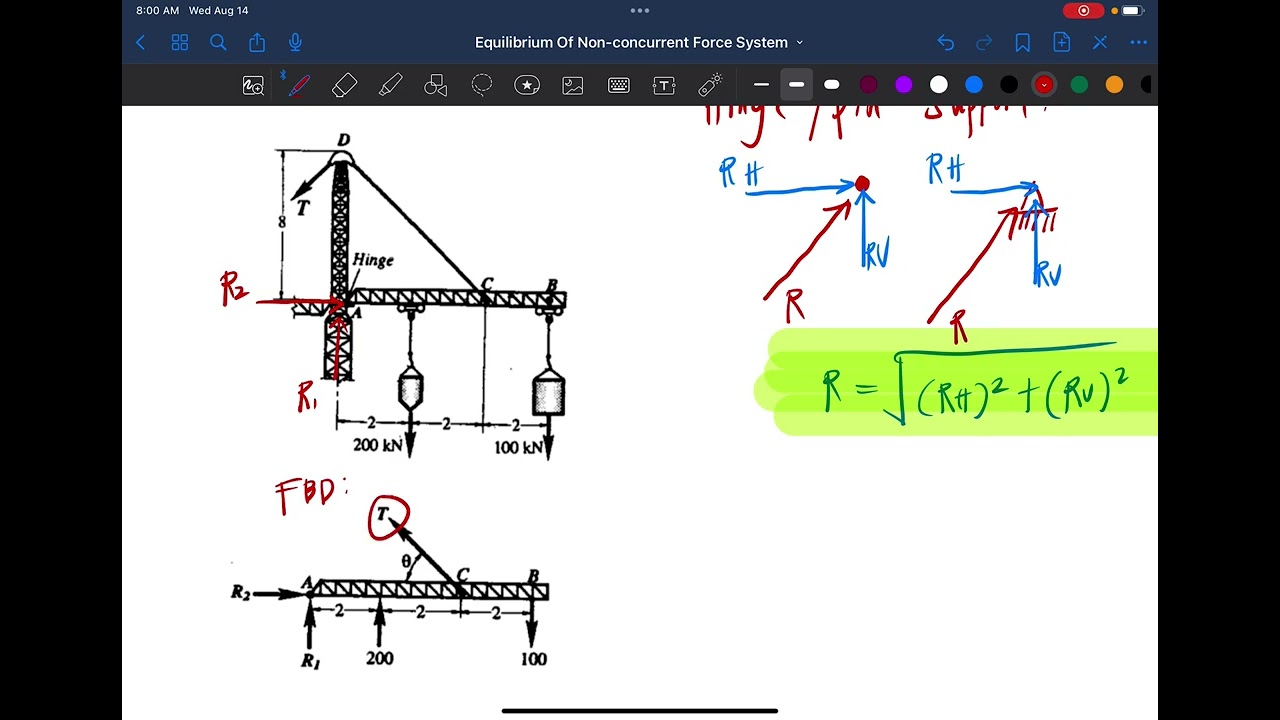Go back to the documents library
Screen dimensions: 1280x720
click(x=141, y=42)
